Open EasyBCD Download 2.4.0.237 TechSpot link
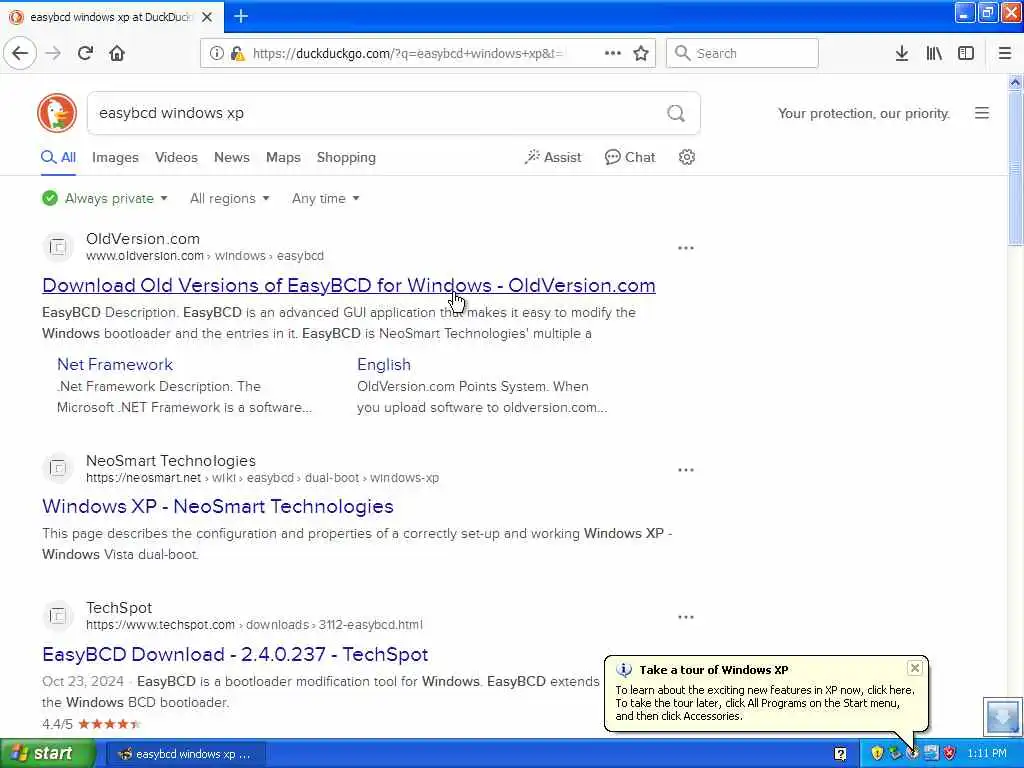Screen dimensions: 1024x768 point(235,654)
